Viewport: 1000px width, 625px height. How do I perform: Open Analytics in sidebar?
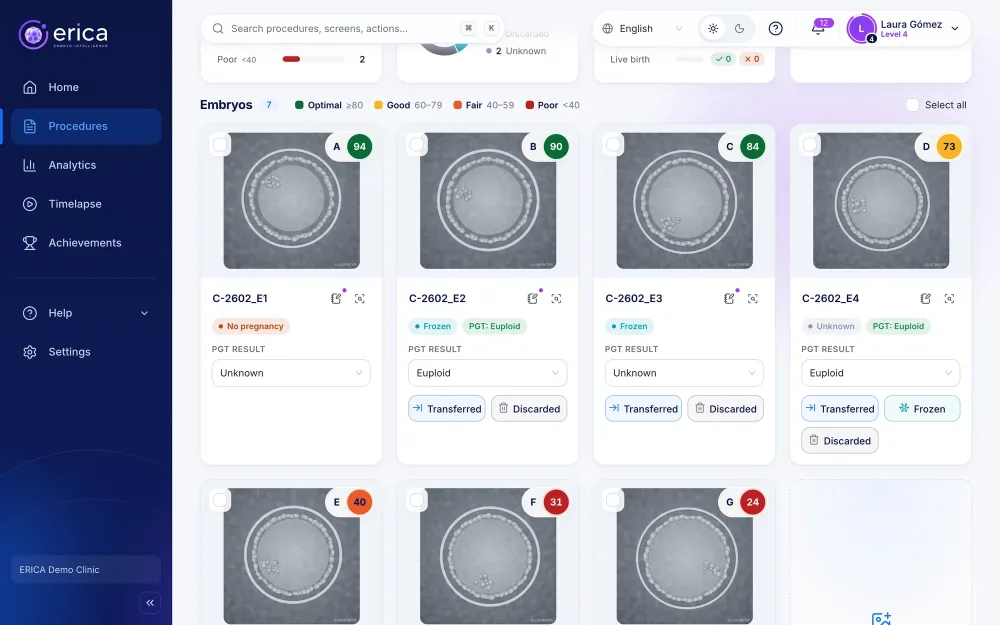point(86,165)
